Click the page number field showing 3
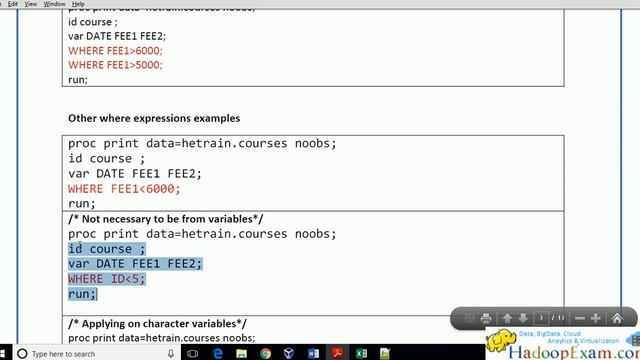 [x=541, y=318]
